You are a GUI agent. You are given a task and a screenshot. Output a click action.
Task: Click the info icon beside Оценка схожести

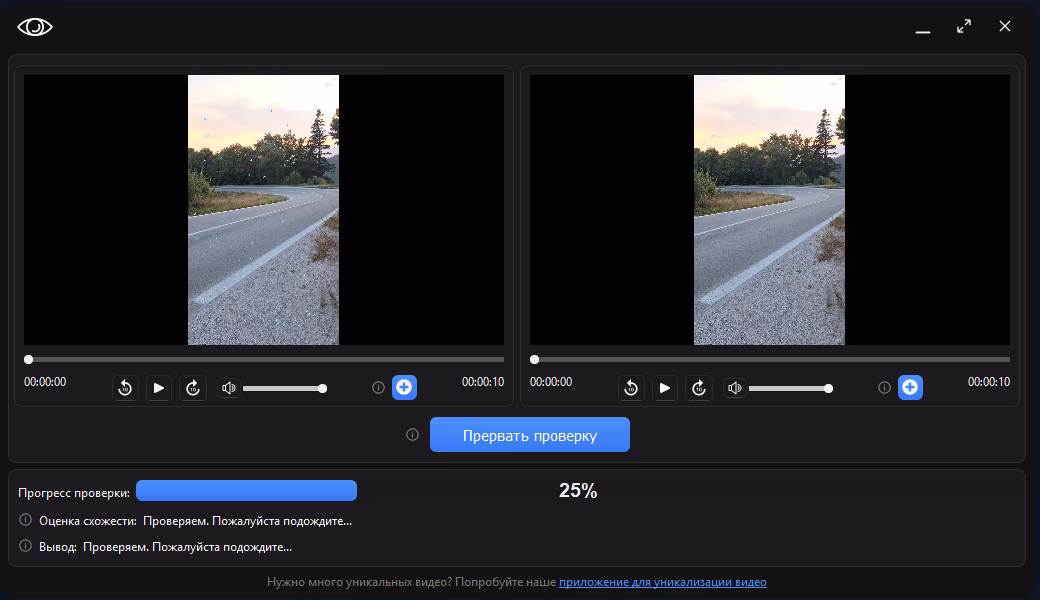pyautogui.click(x=26, y=520)
